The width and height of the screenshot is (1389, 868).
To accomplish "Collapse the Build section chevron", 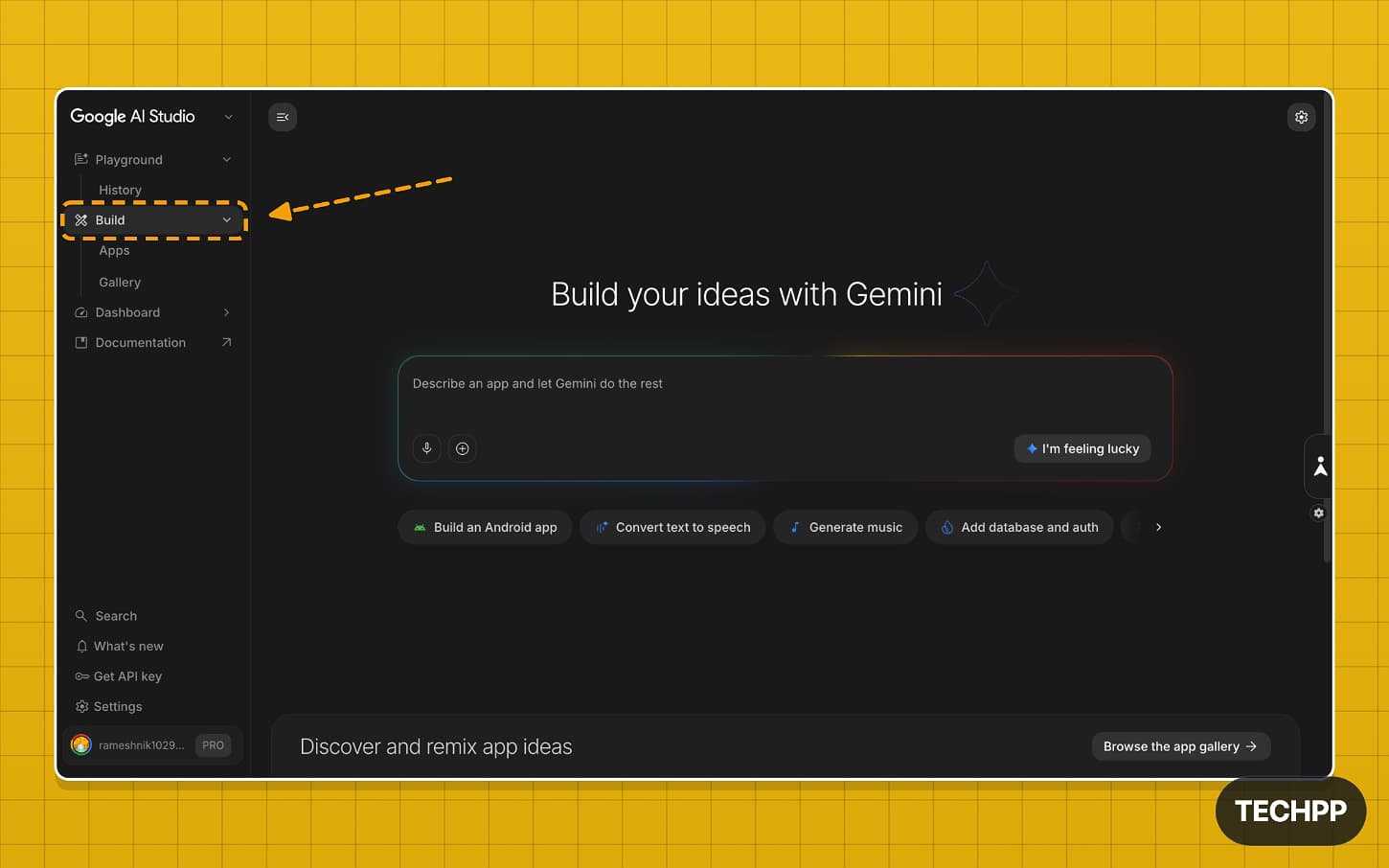I will click(227, 220).
